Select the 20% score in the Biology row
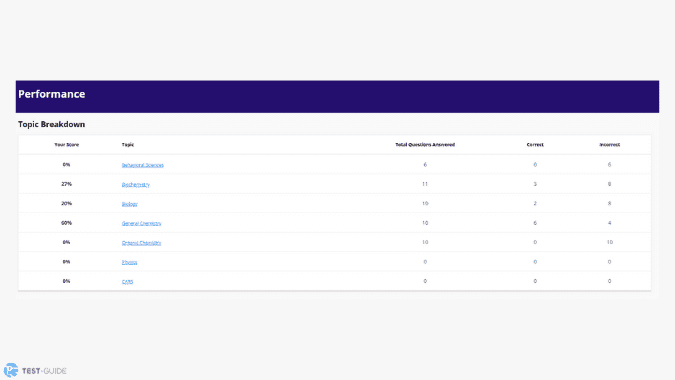Viewport: 675px width, 380px height. click(x=66, y=203)
